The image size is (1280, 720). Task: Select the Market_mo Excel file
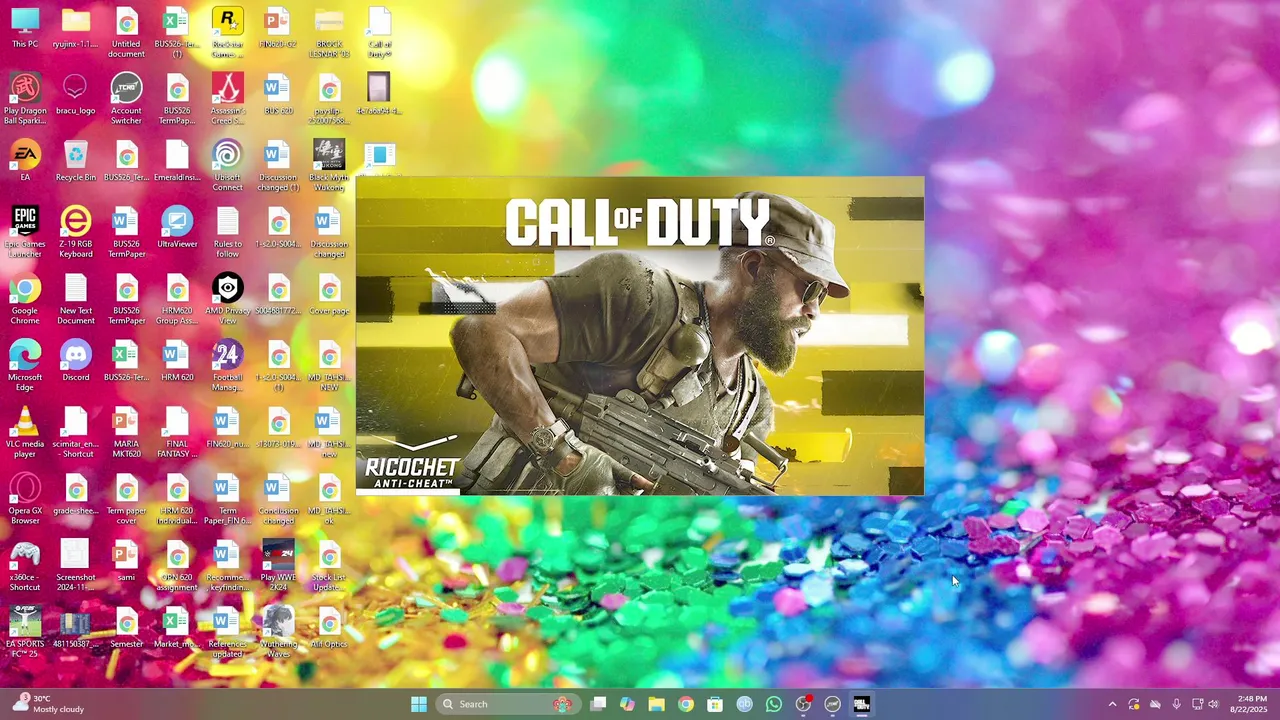tap(177, 629)
